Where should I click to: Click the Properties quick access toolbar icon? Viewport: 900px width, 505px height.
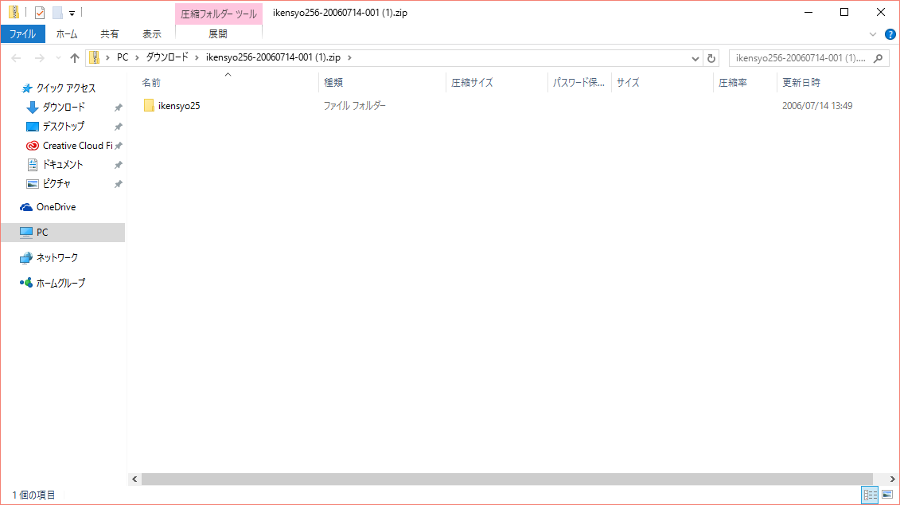click(x=40, y=12)
